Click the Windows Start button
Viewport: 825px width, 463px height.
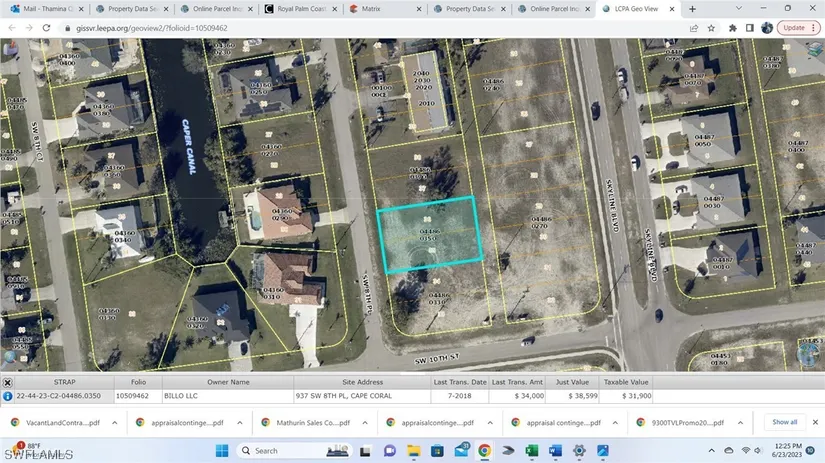(219, 451)
